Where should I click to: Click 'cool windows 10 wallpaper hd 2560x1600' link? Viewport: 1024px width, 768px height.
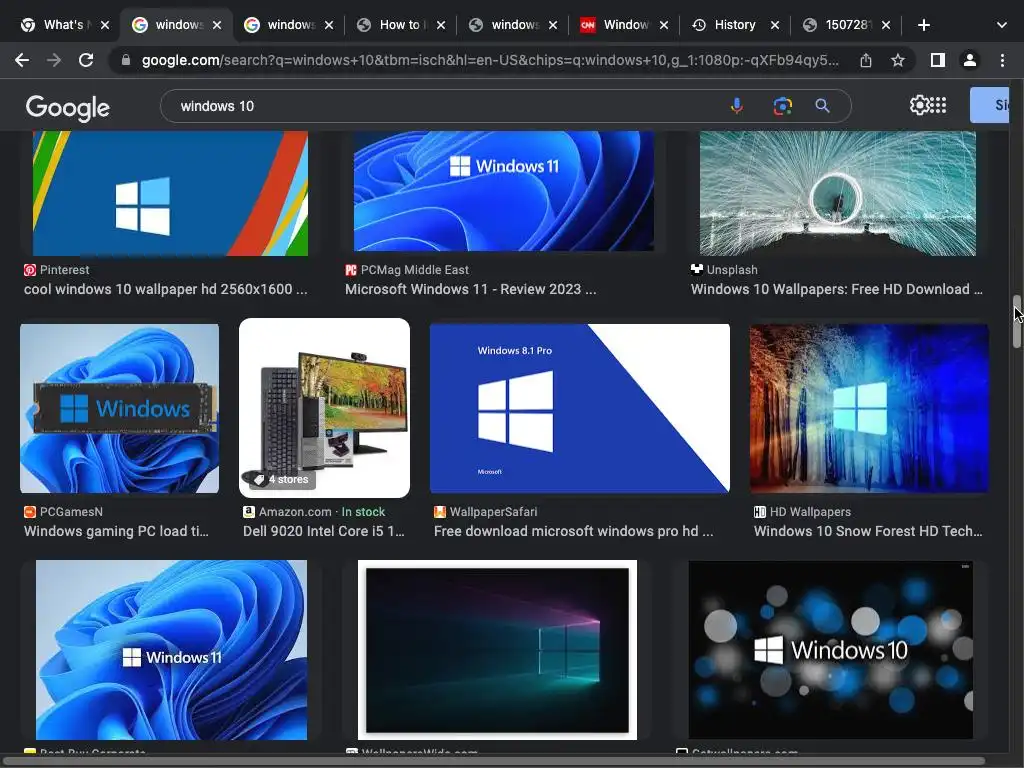pyautogui.click(x=165, y=289)
